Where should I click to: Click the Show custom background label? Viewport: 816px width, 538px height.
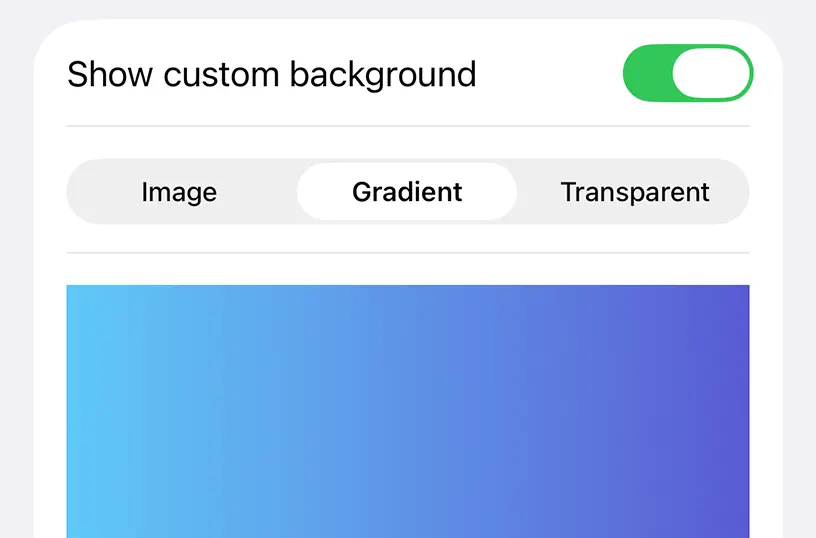pyautogui.click(x=272, y=74)
